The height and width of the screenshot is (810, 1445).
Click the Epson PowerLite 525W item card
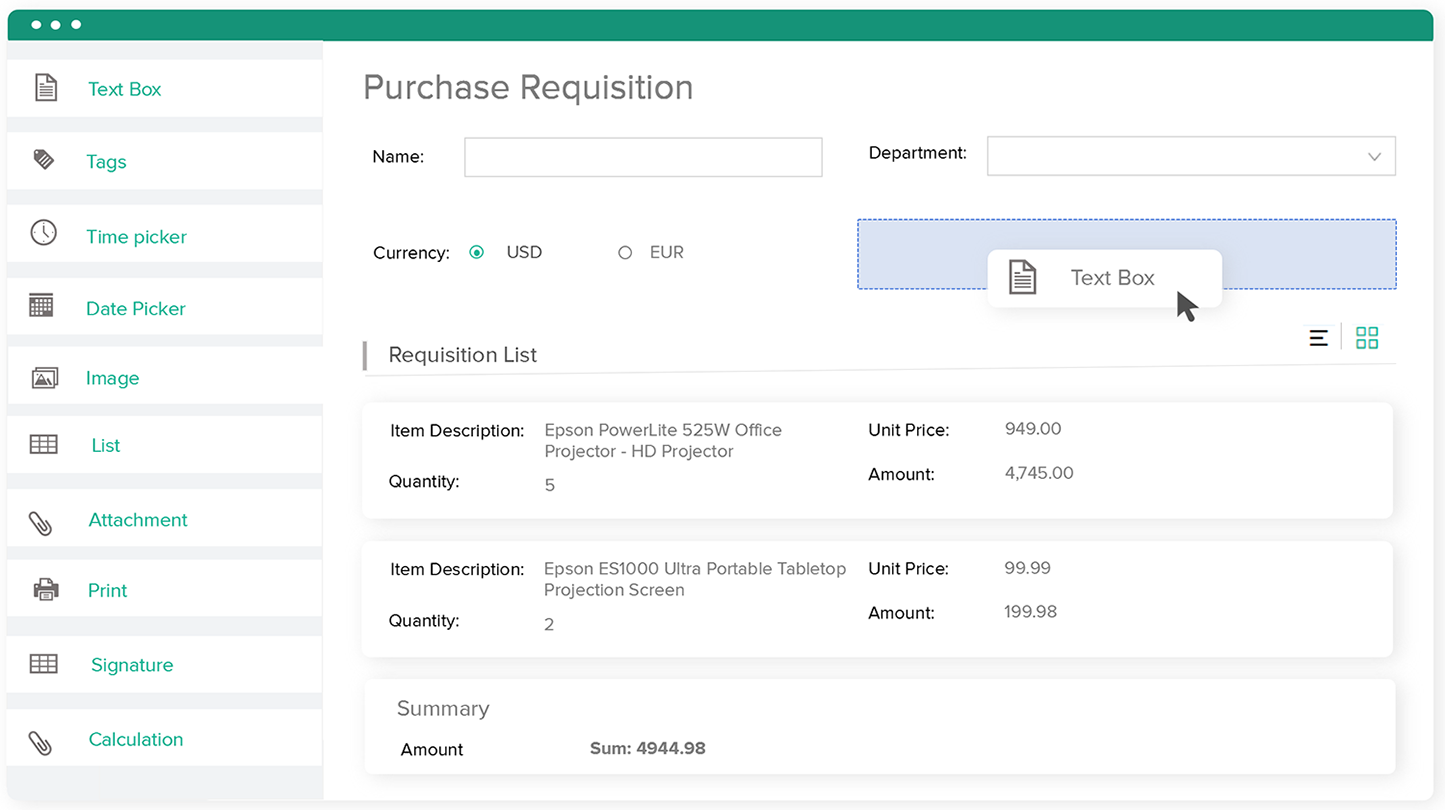[876, 460]
